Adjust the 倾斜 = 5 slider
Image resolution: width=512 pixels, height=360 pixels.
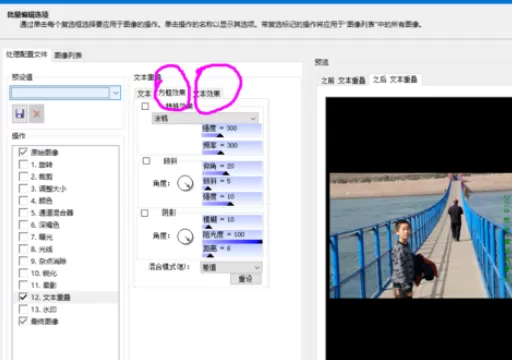pyautogui.click(x=232, y=184)
